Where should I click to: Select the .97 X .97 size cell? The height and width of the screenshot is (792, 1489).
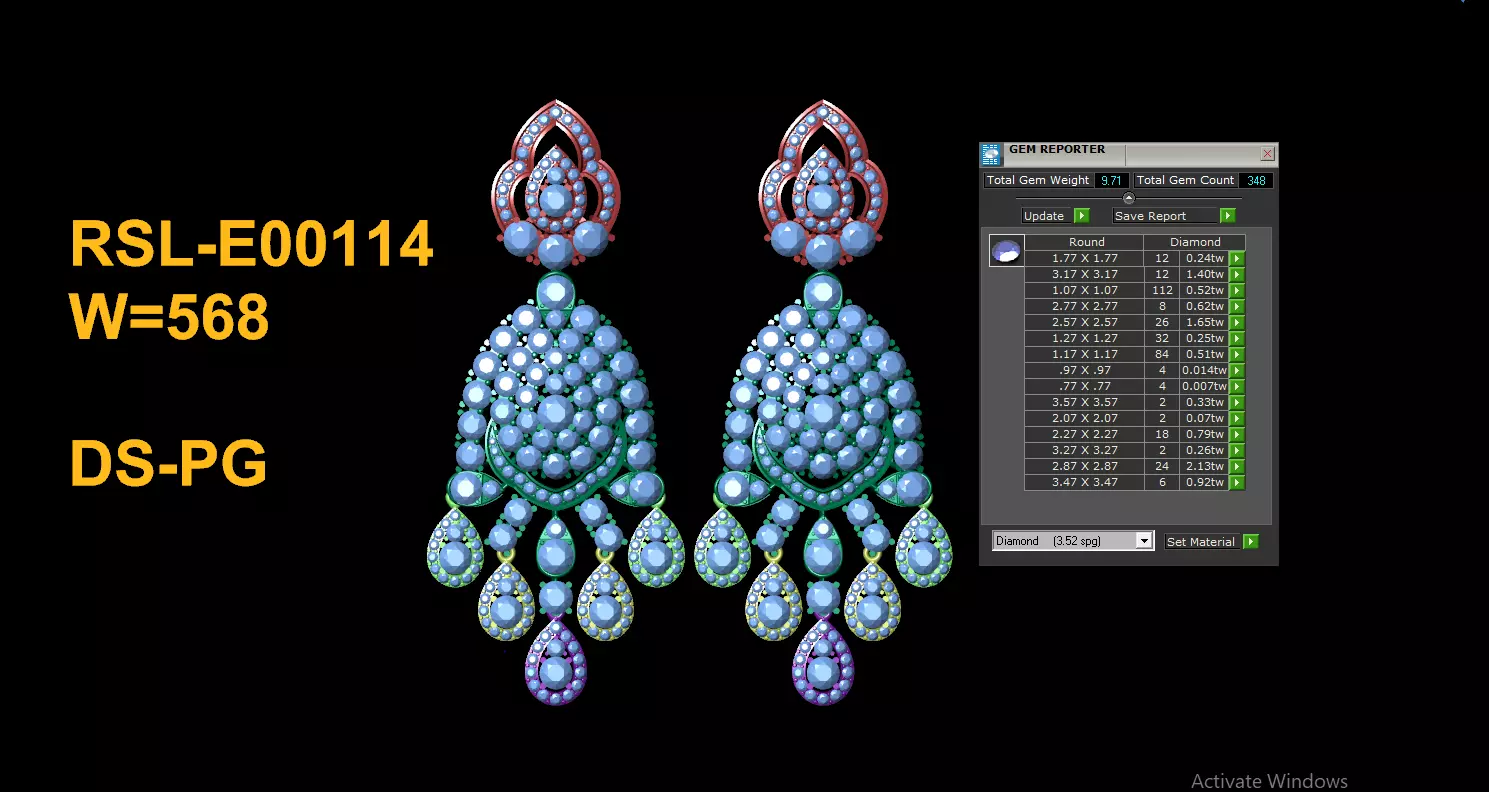(x=1085, y=370)
